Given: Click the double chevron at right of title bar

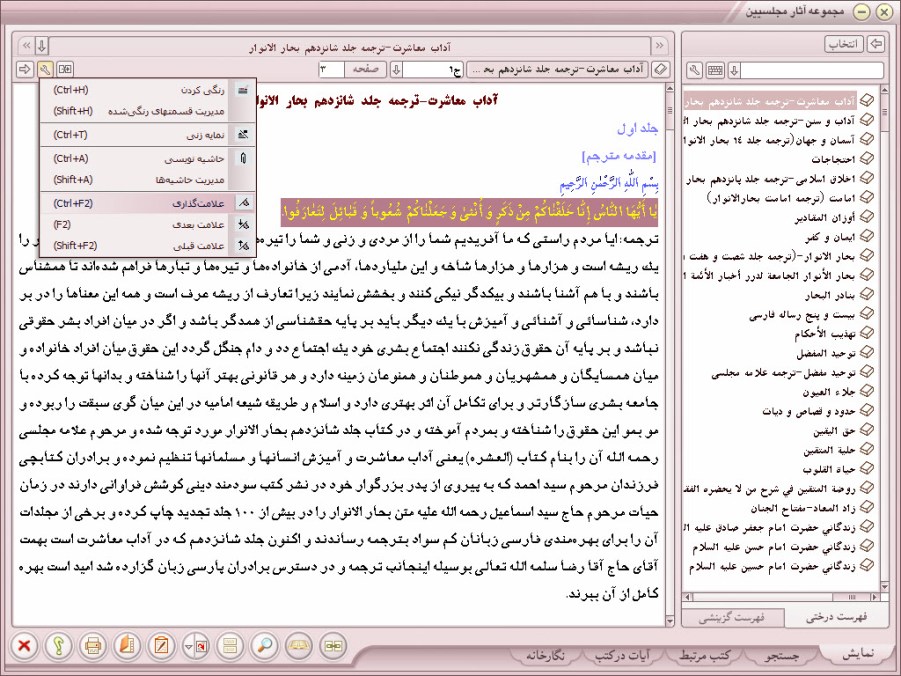Looking at the screenshot, I should click(659, 45).
